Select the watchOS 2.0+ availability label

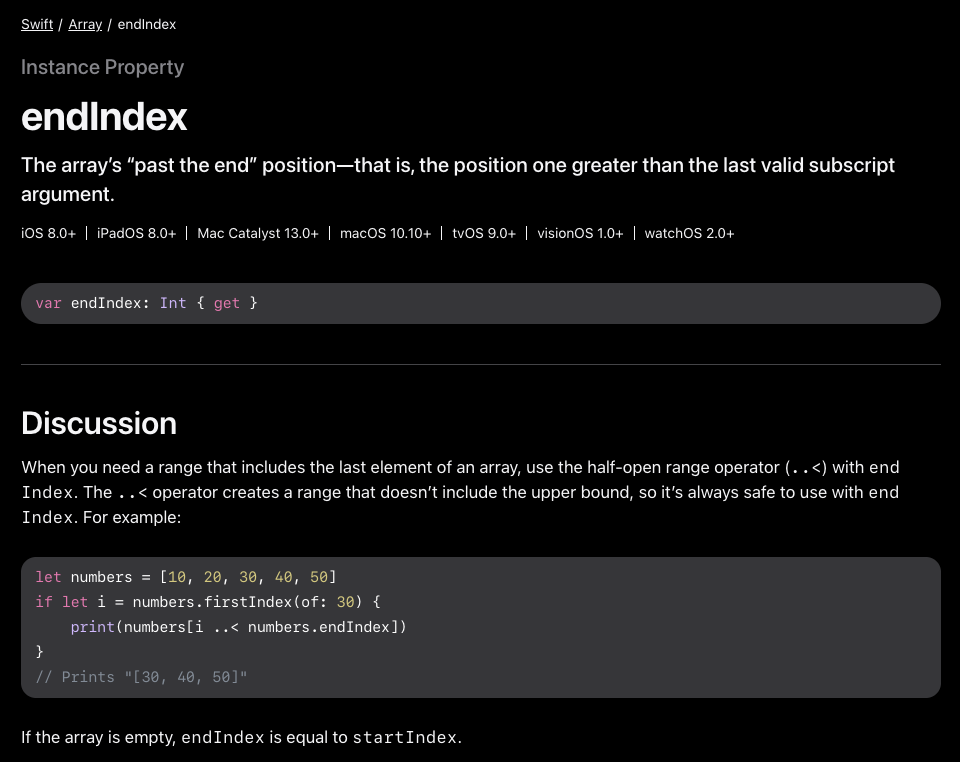pos(689,233)
